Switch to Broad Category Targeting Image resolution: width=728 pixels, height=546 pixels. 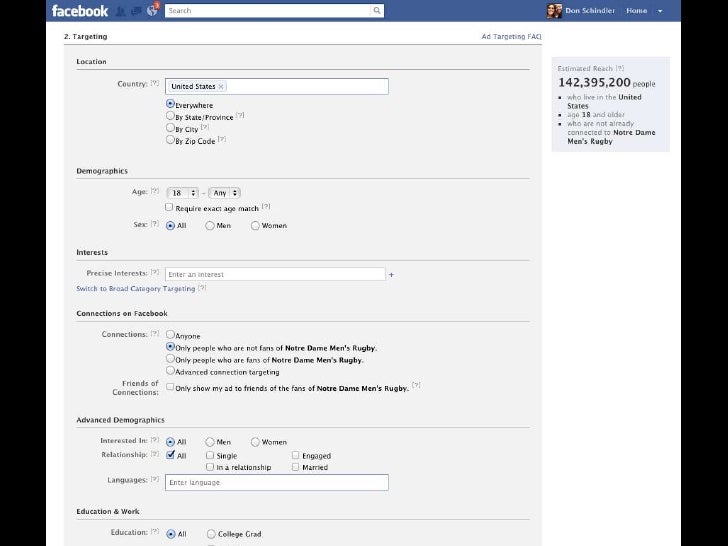click(x=136, y=288)
